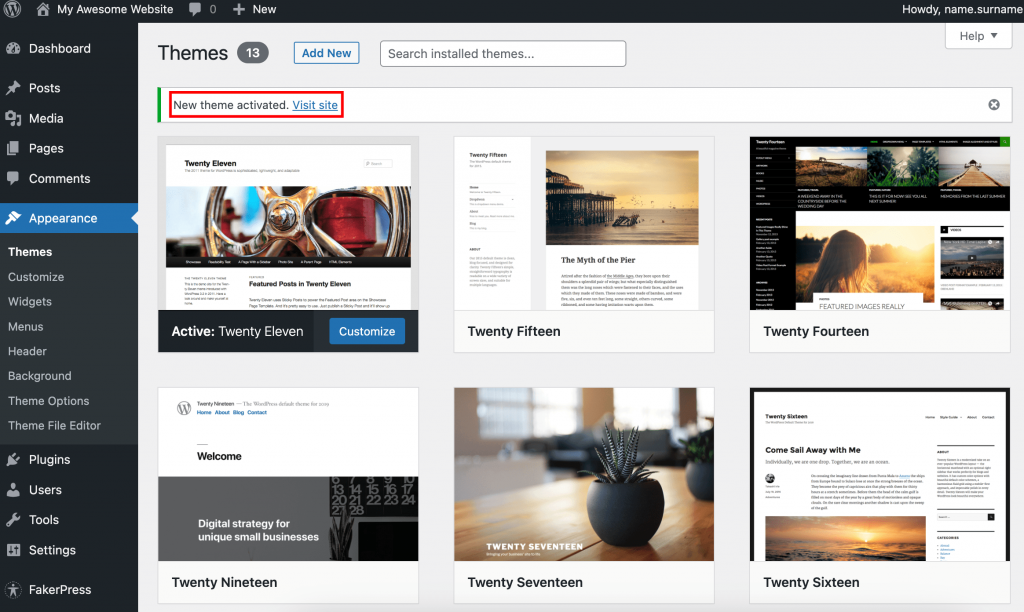Expand the Help dropdown panel
Viewport: 1024px width, 612px height.
pyautogui.click(x=977, y=35)
